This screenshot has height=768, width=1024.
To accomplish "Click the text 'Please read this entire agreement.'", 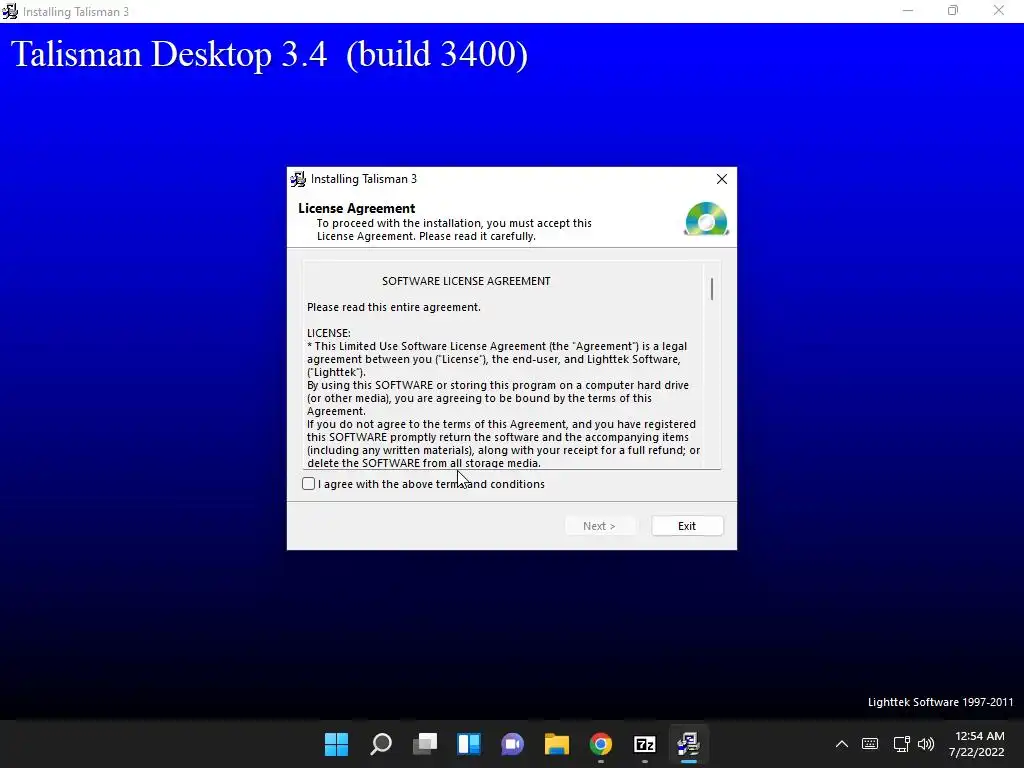I will 394,307.
